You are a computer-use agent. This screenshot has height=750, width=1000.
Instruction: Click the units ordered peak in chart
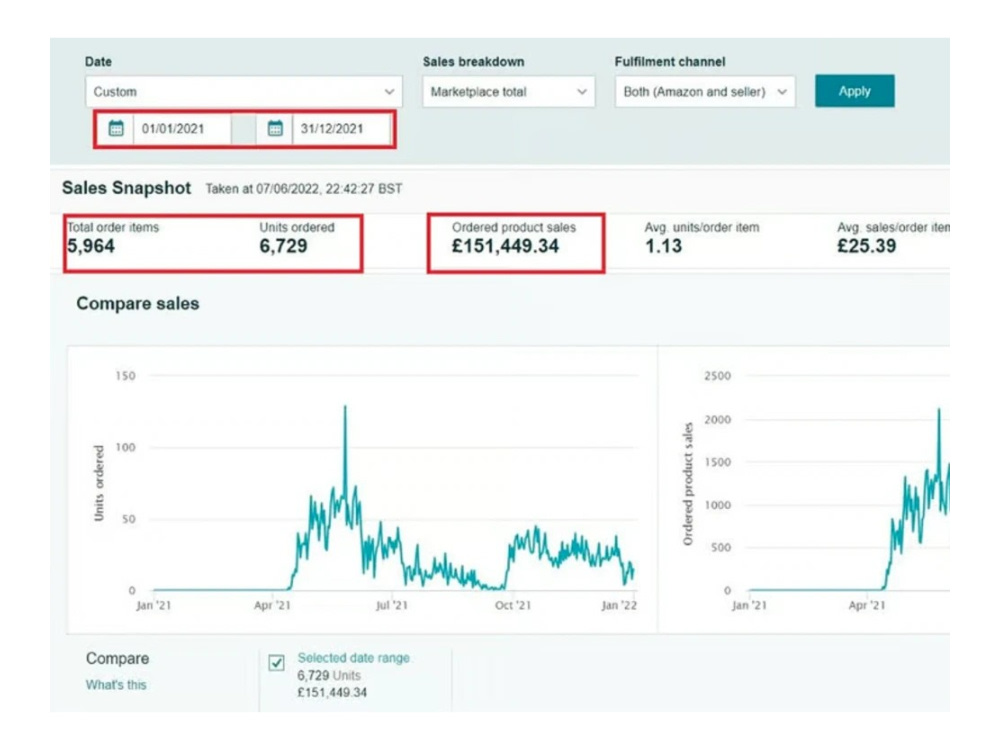tap(346, 407)
